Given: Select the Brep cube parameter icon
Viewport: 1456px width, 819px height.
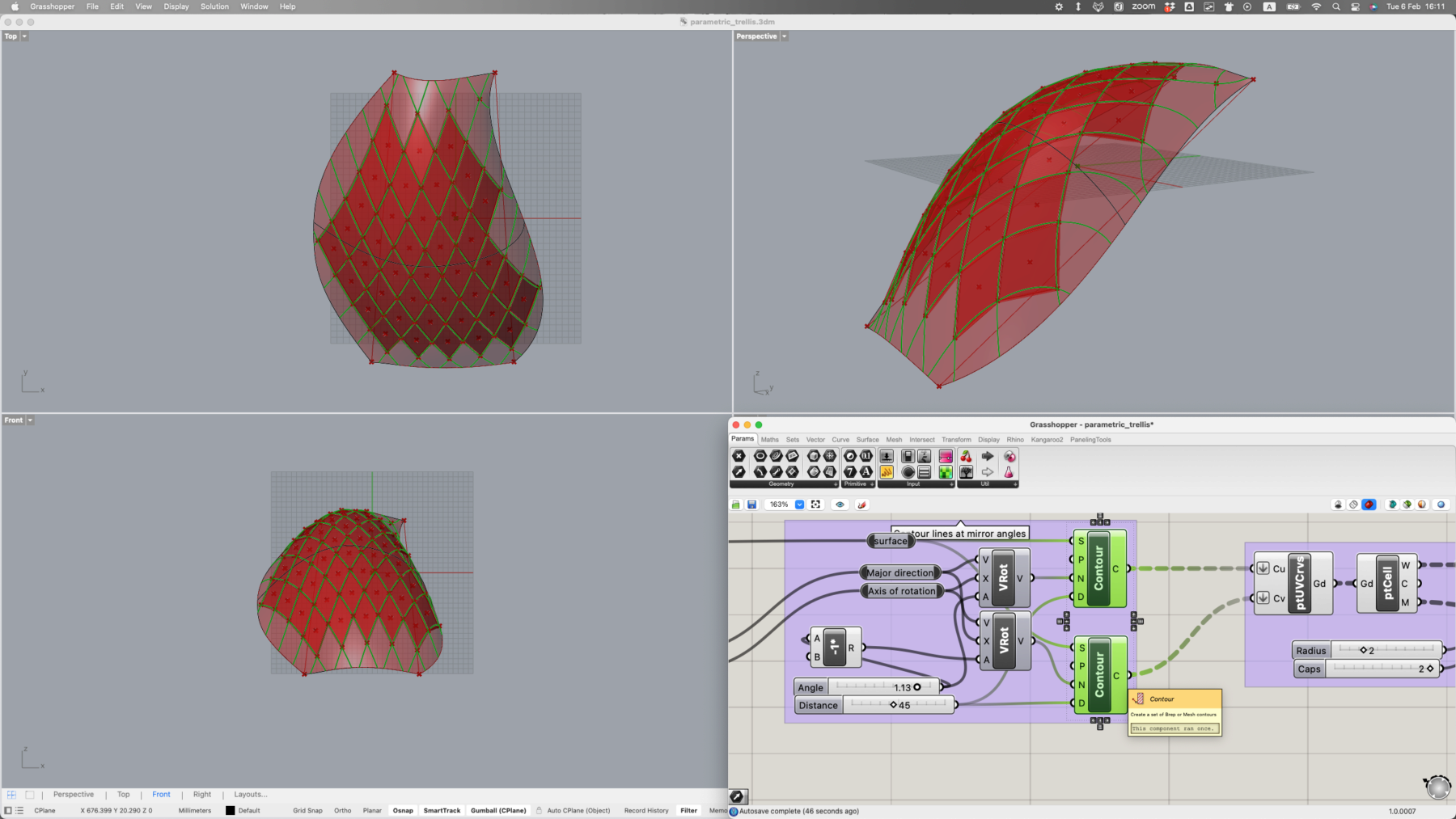Looking at the screenshot, I should [x=814, y=456].
